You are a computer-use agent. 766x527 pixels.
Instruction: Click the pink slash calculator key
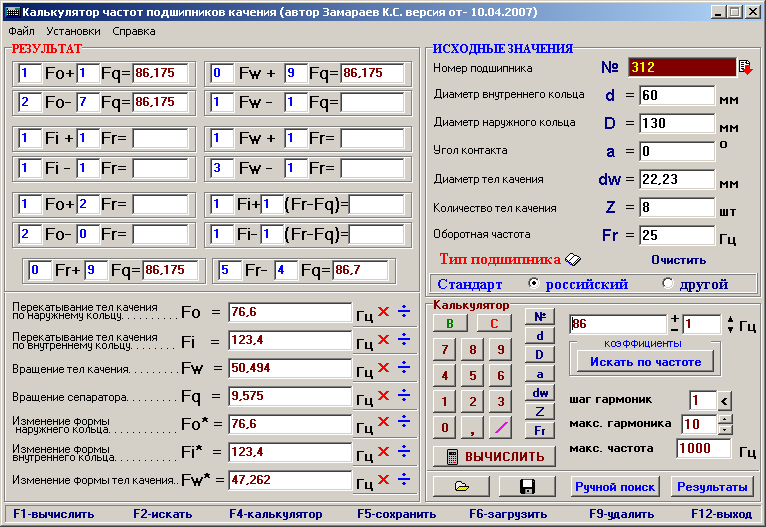(x=500, y=427)
